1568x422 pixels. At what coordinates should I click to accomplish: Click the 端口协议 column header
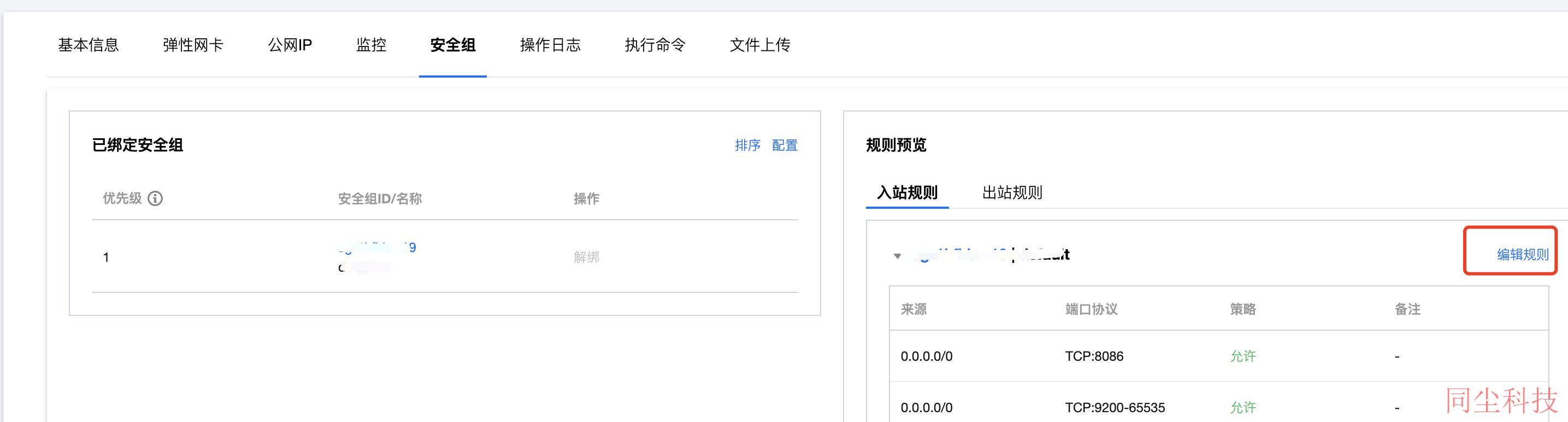[x=1092, y=309]
